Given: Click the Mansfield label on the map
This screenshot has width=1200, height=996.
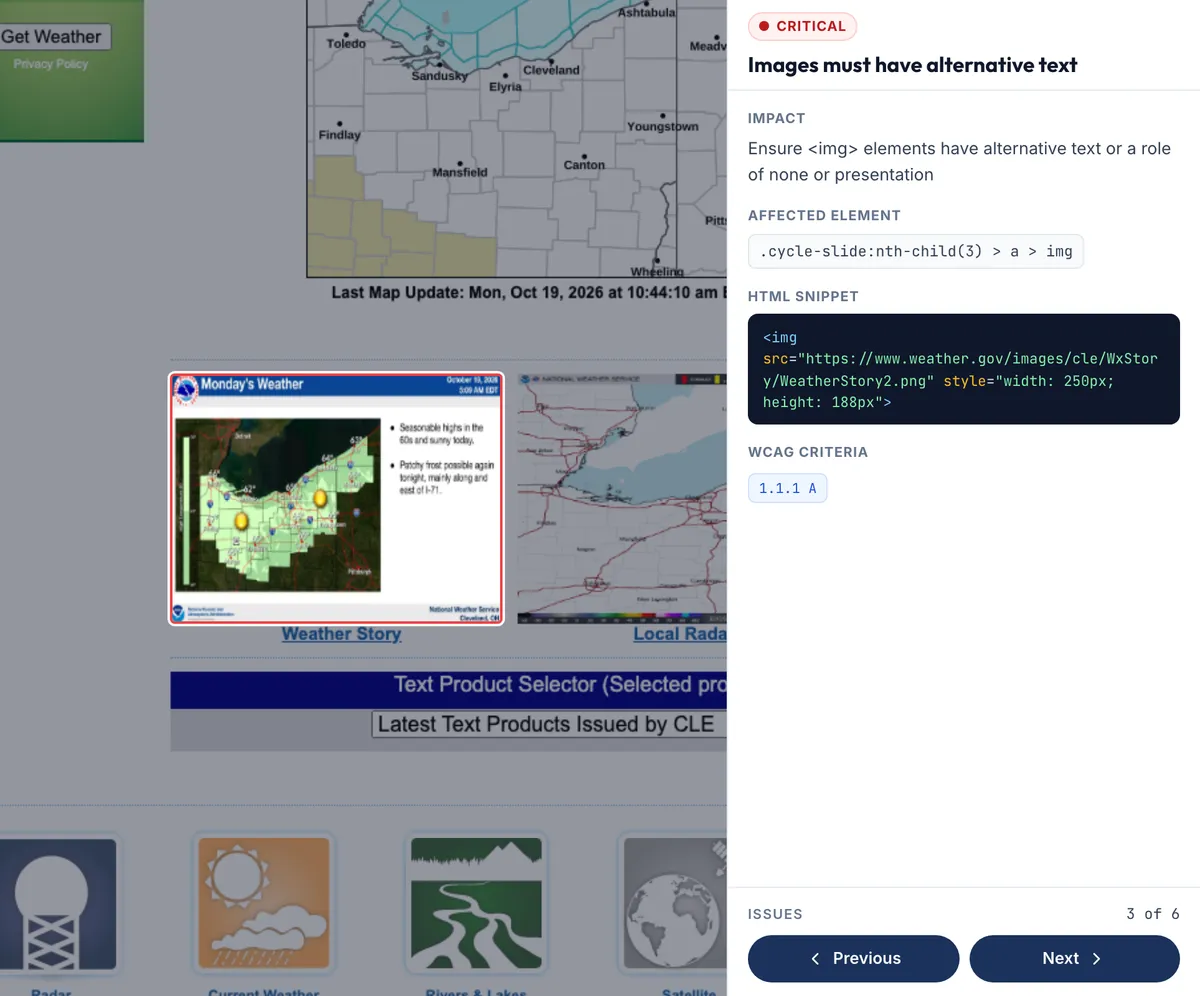Looking at the screenshot, I should coord(460,172).
